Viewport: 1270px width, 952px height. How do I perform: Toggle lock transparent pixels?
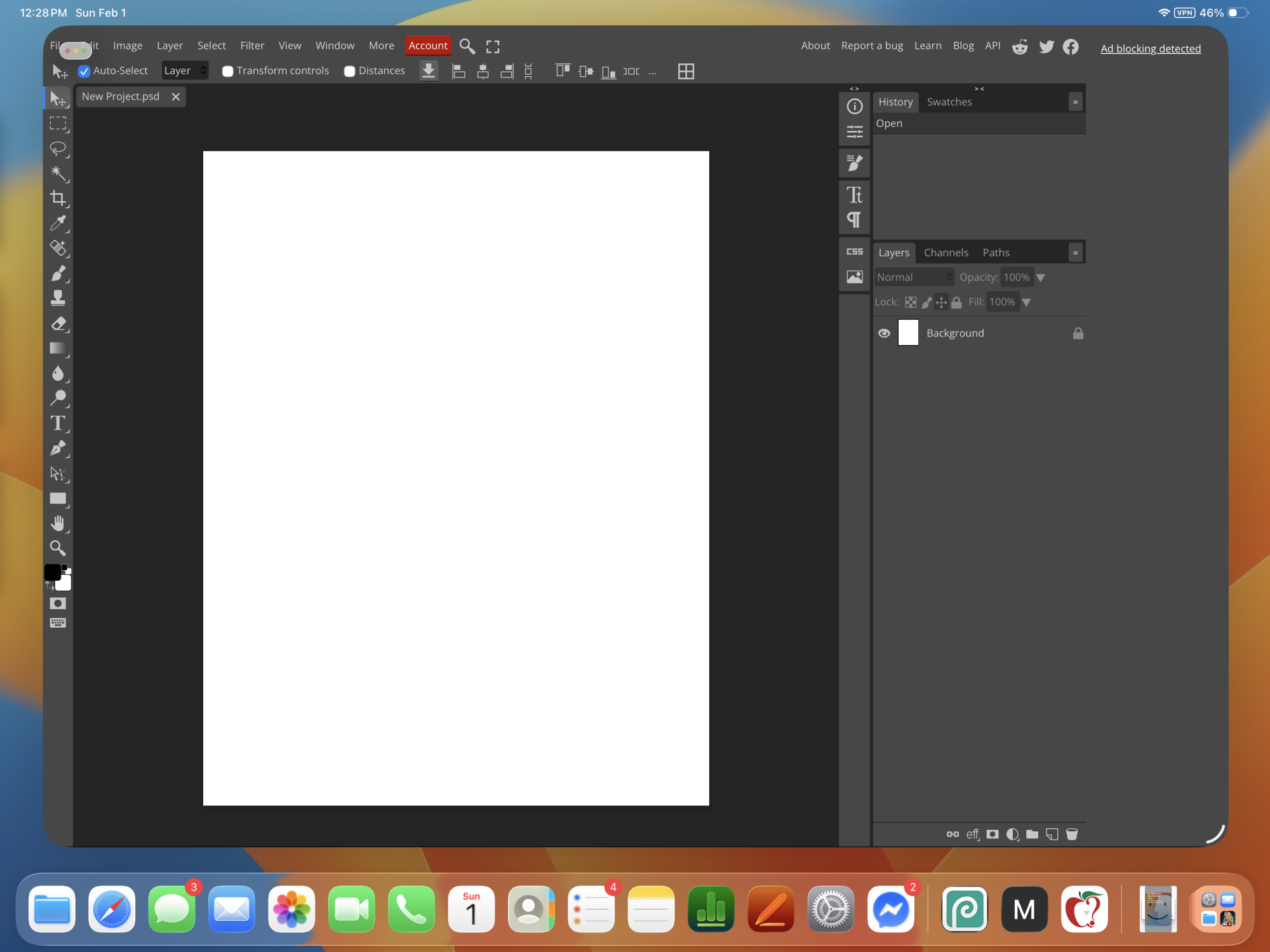[x=911, y=302]
